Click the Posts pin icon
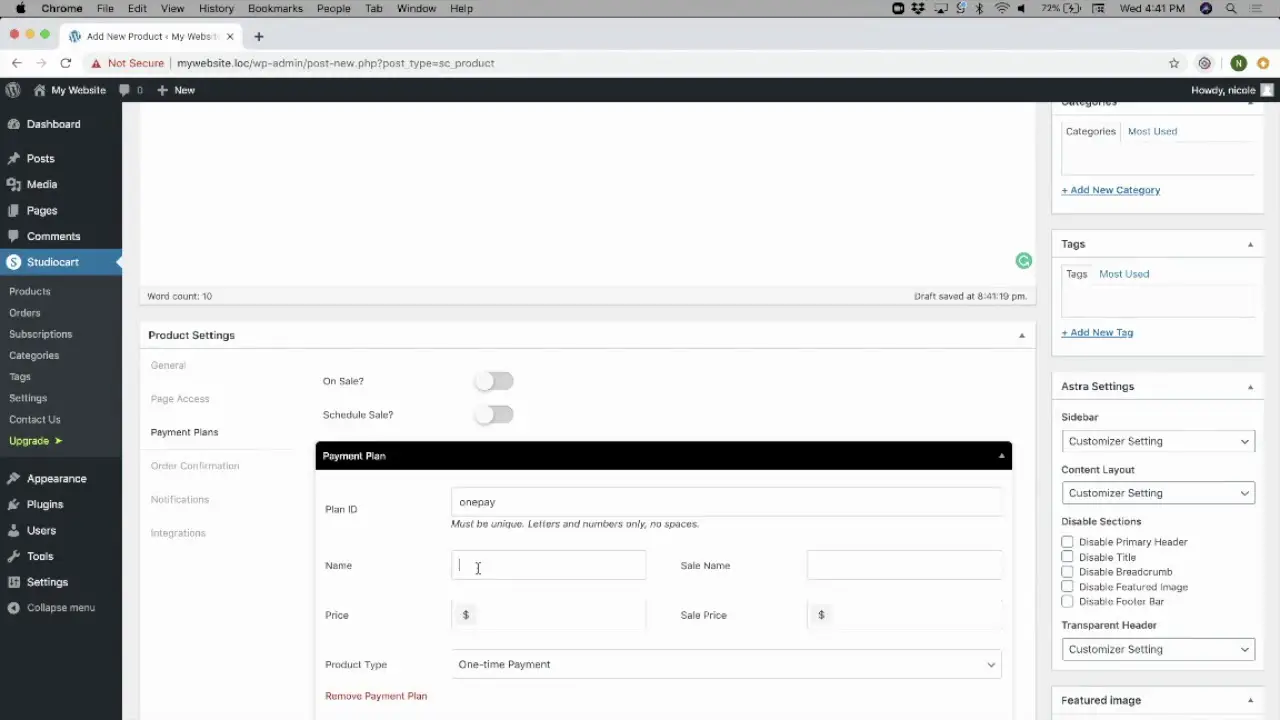Screen dimensions: 1280x720 pos(13,159)
